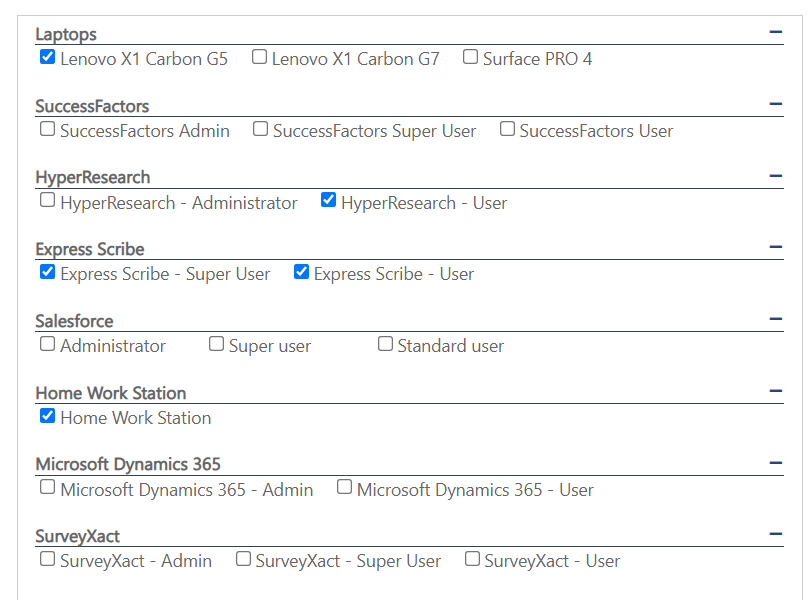Collapse the Express Scribe section
This screenshot has height=600, width=811.
pyautogui.click(x=775, y=248)
